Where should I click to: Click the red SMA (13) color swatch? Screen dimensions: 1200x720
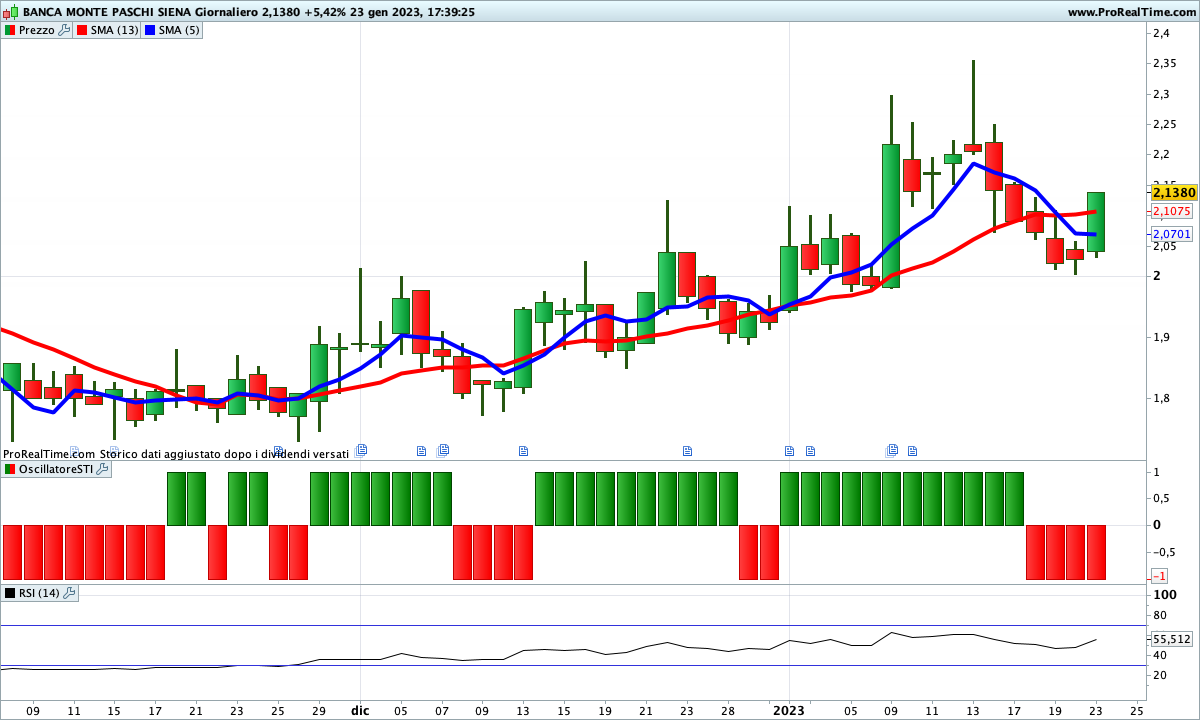point(82,30)
